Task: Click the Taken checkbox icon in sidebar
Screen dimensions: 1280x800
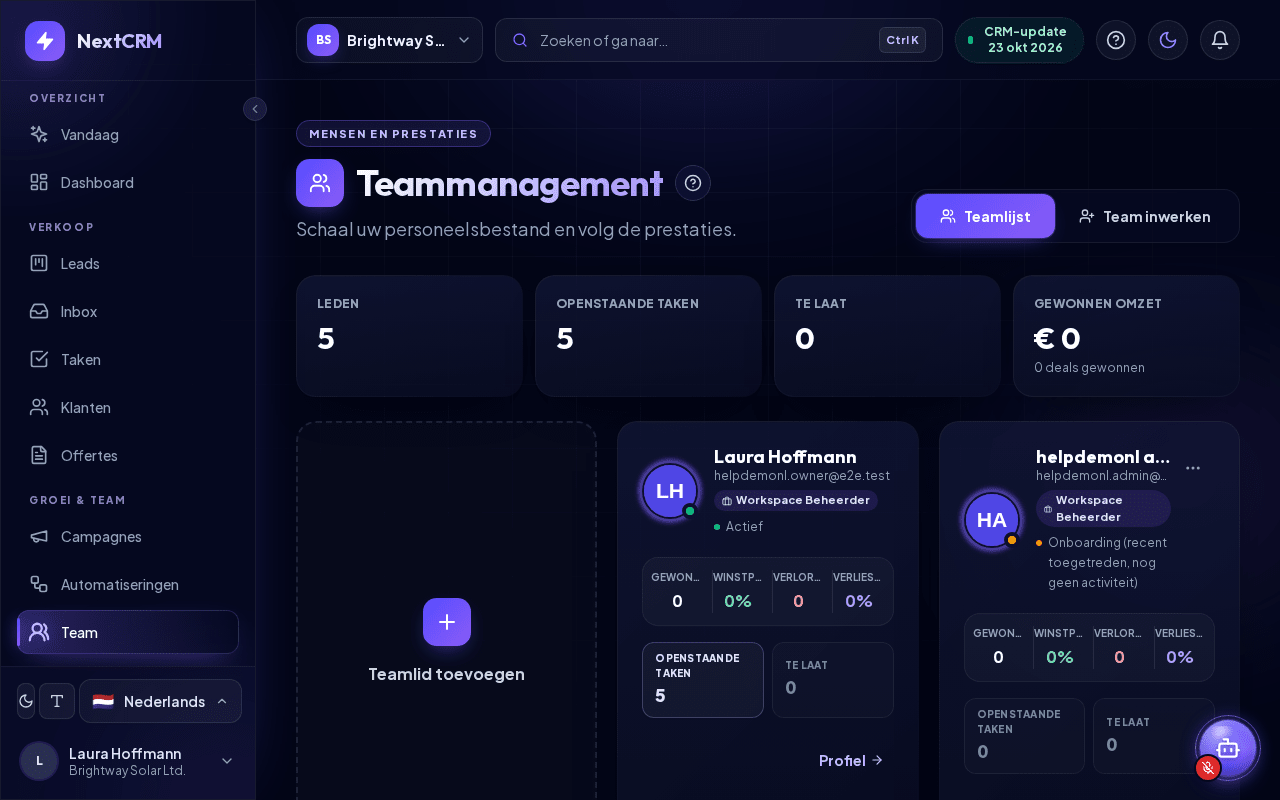Action: tap(39, 359)
